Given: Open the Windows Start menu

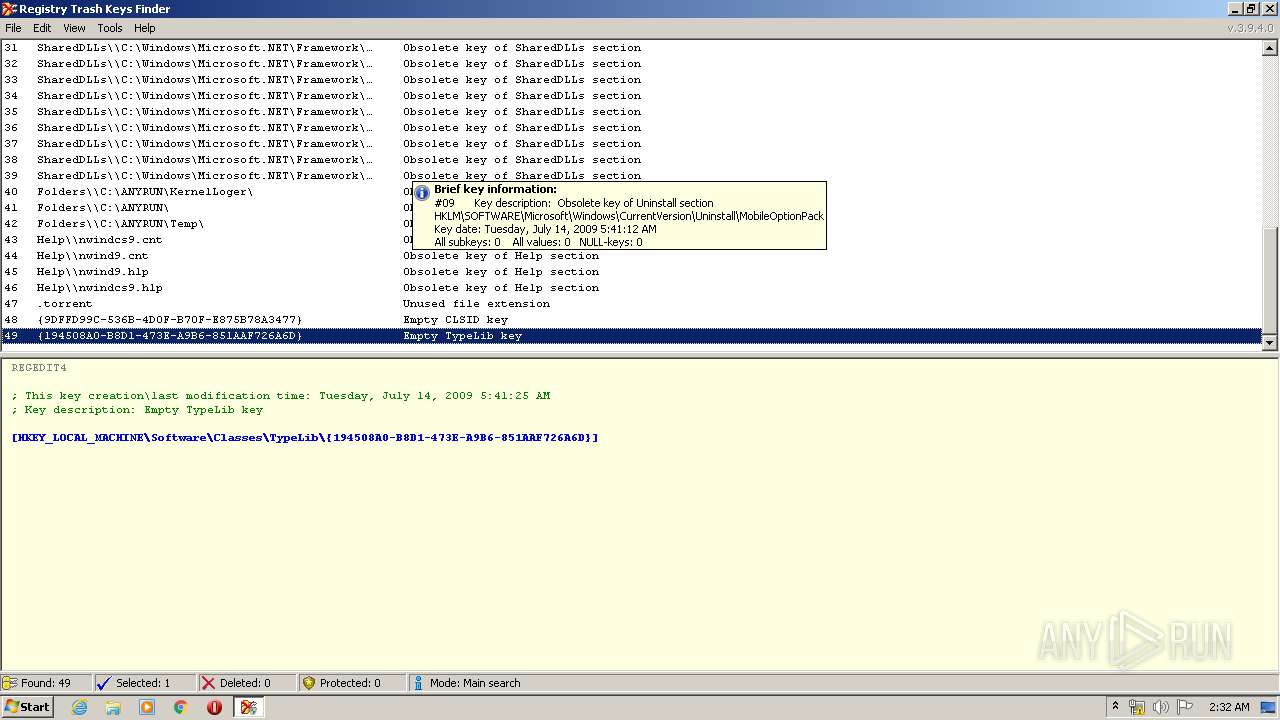Looking at the screenshot, I should [27, 707].
